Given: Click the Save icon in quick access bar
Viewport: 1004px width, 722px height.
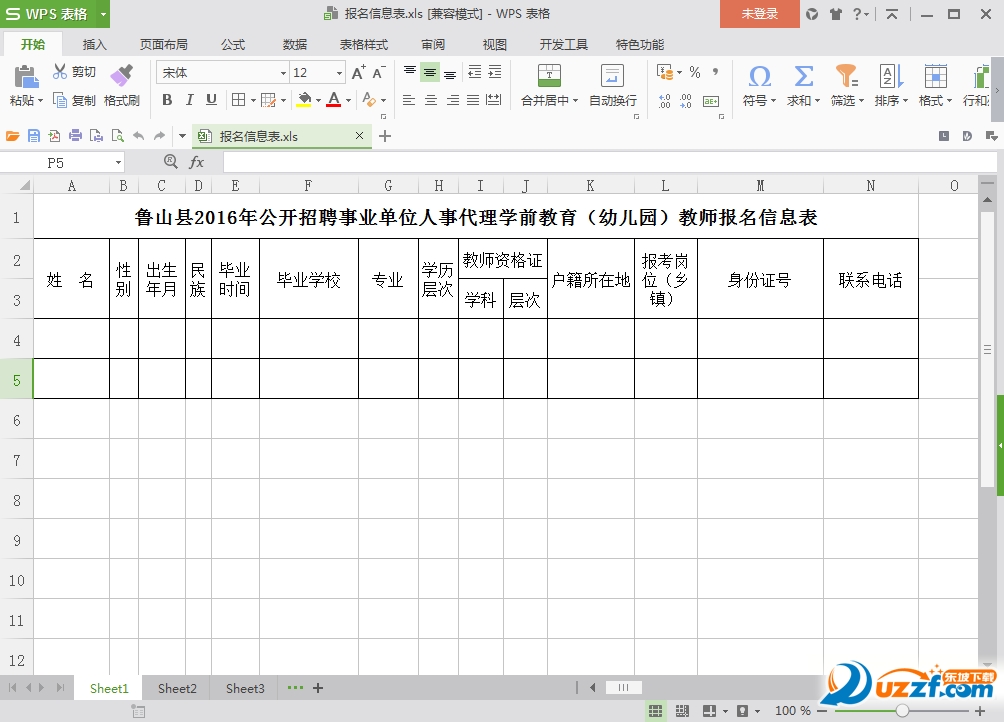Looking at the screenshot, I should [34, 135].
